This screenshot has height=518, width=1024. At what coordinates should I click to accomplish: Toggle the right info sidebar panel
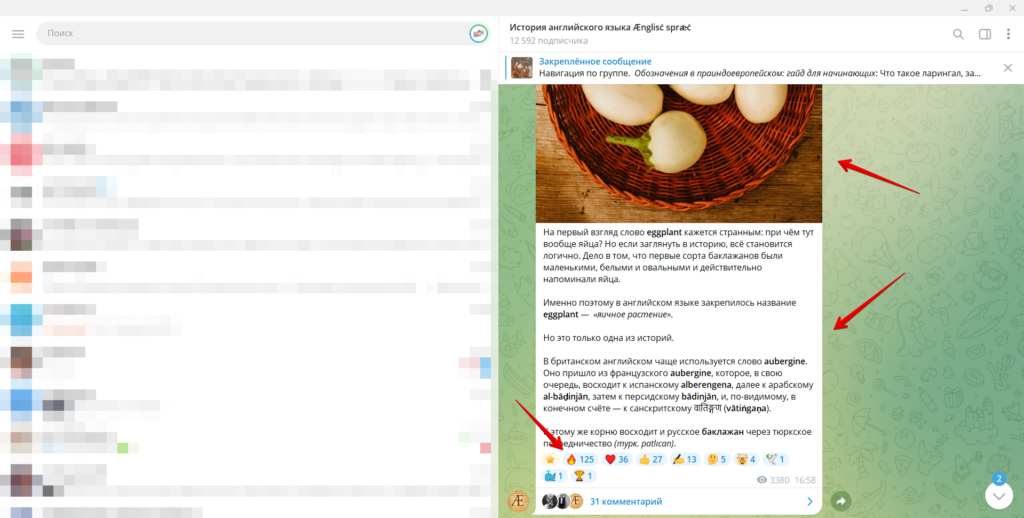(985, 34)
